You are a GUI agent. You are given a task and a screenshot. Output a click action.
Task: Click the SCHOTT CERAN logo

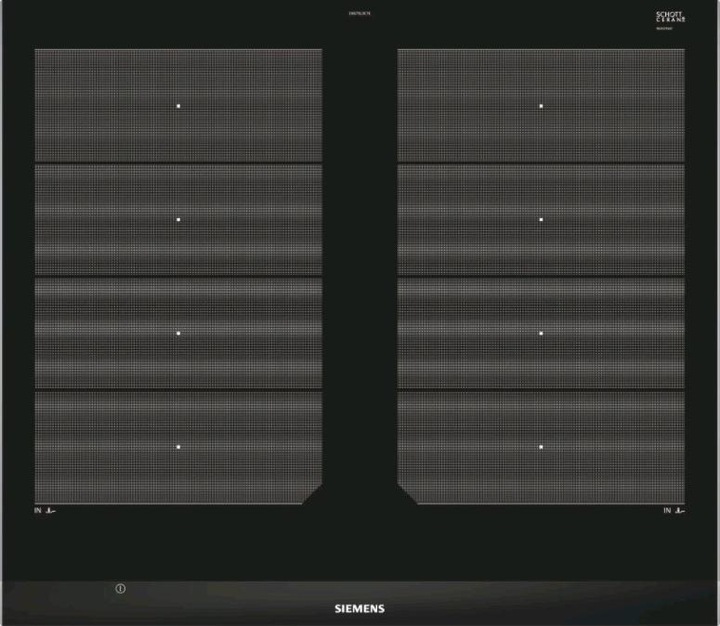pyautogui.click(x=670, y=17)
